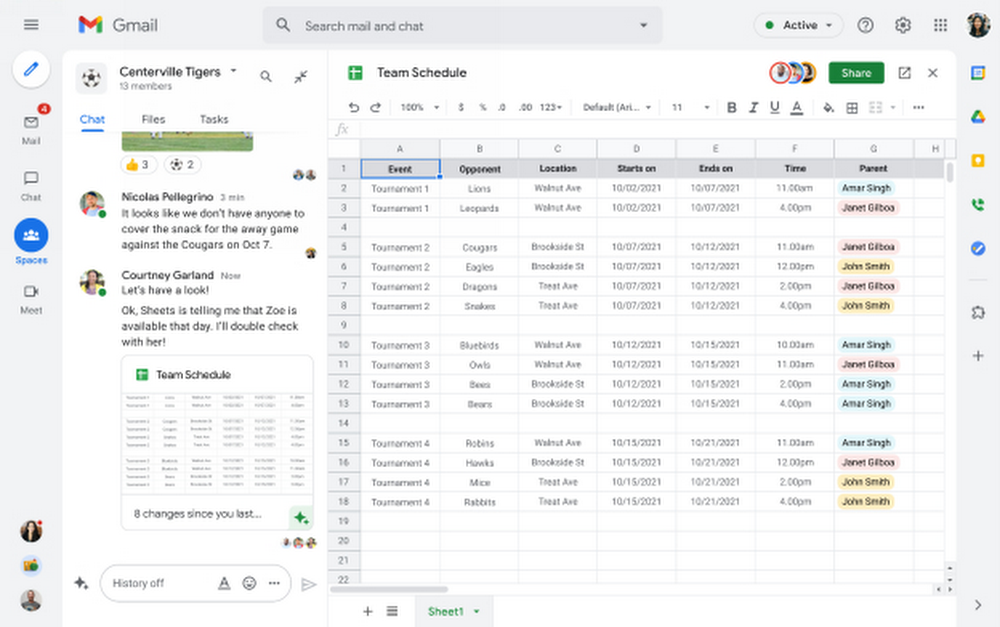Open Spaces in the left sidebar
1000x627 pixels.
point(31,235)
